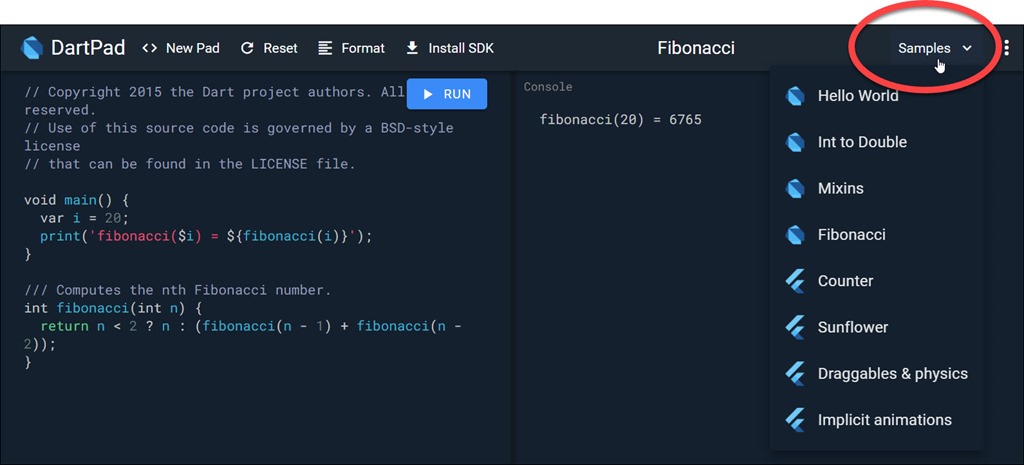The image size is (1024, 465).
Task: Open Draggables & physics sample
Action: (x=876, y=374)
